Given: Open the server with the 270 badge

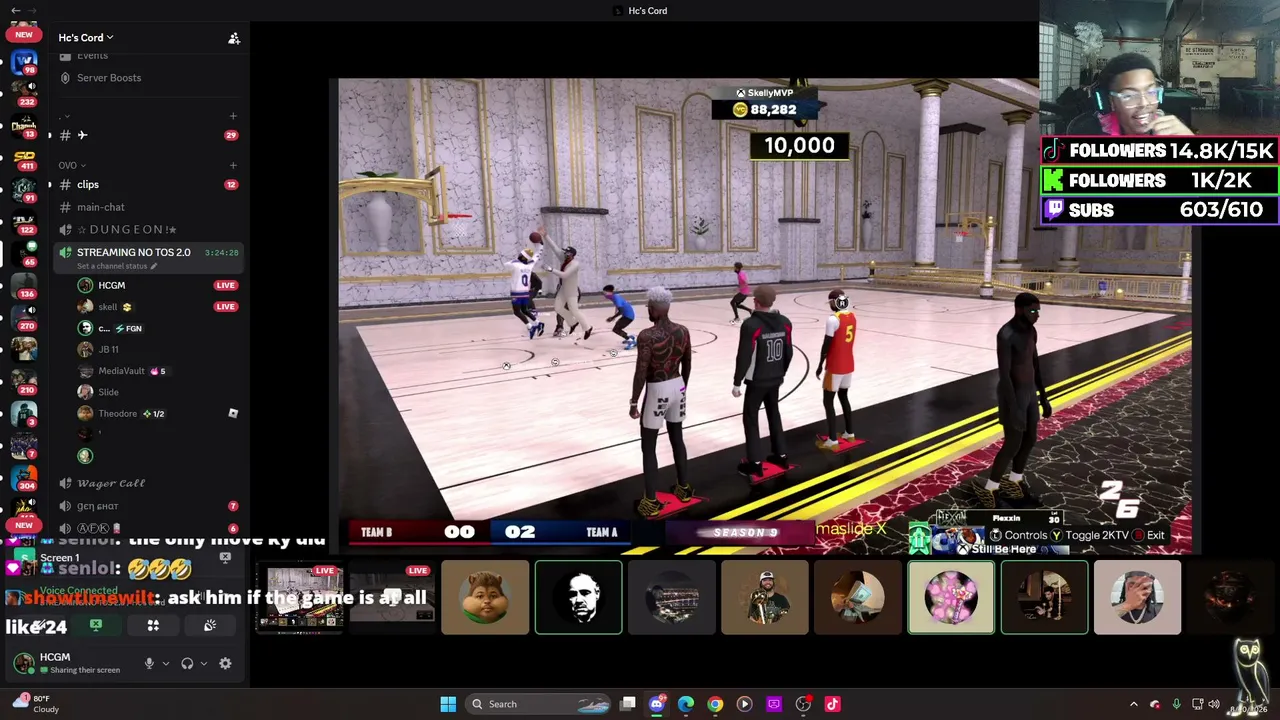Looking at the screenshot, I should point(24,319).
